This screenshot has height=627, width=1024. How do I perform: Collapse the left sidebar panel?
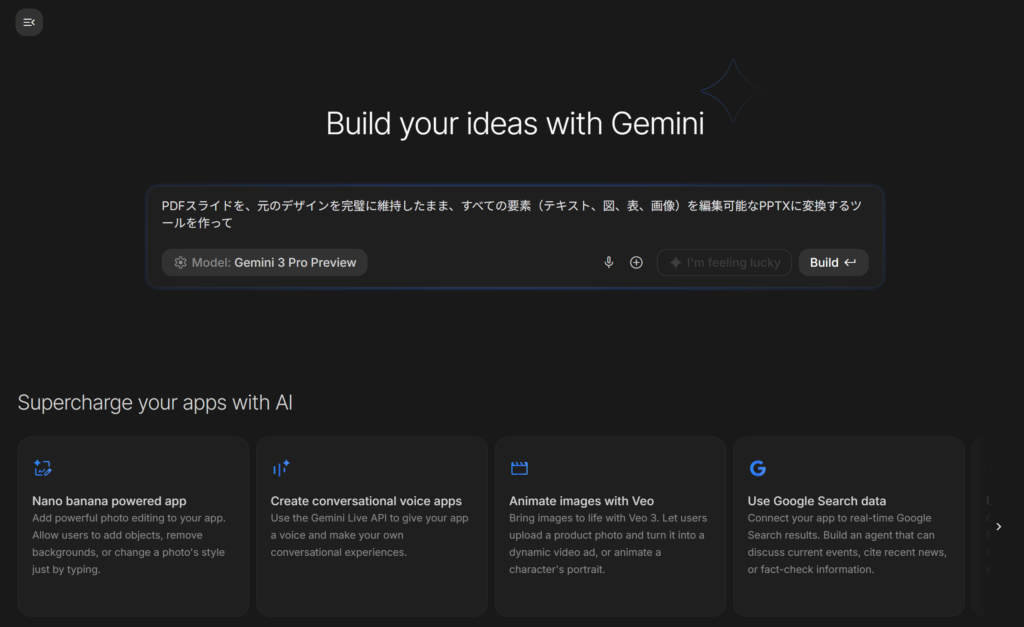[28, 21]
